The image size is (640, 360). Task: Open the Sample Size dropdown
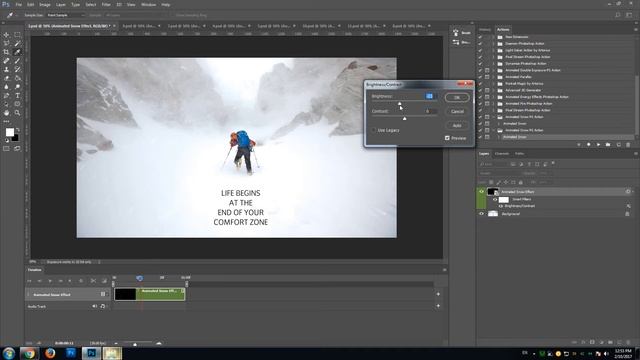coord(65,15)
